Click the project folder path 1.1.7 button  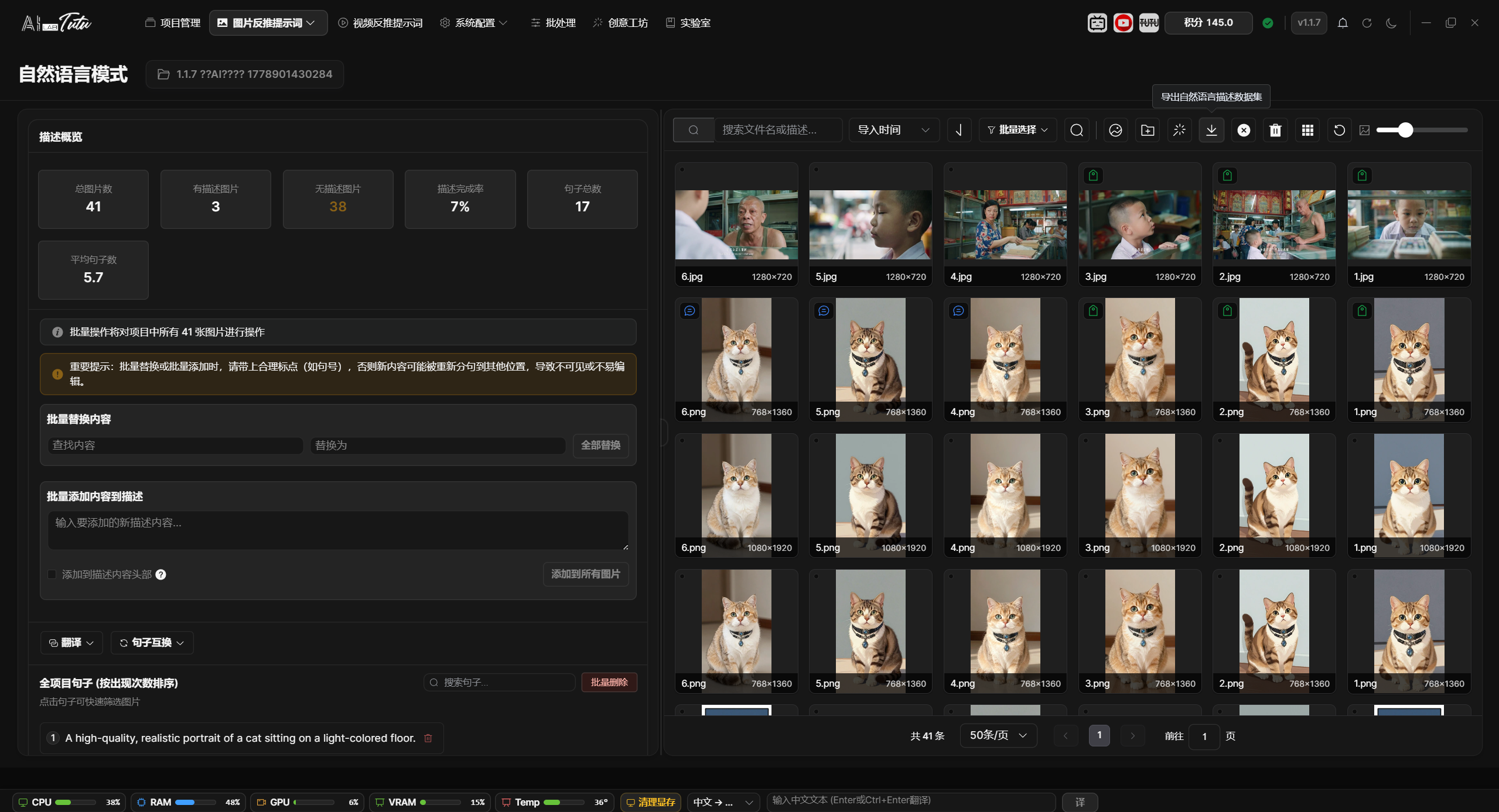[x=245, y=74]
